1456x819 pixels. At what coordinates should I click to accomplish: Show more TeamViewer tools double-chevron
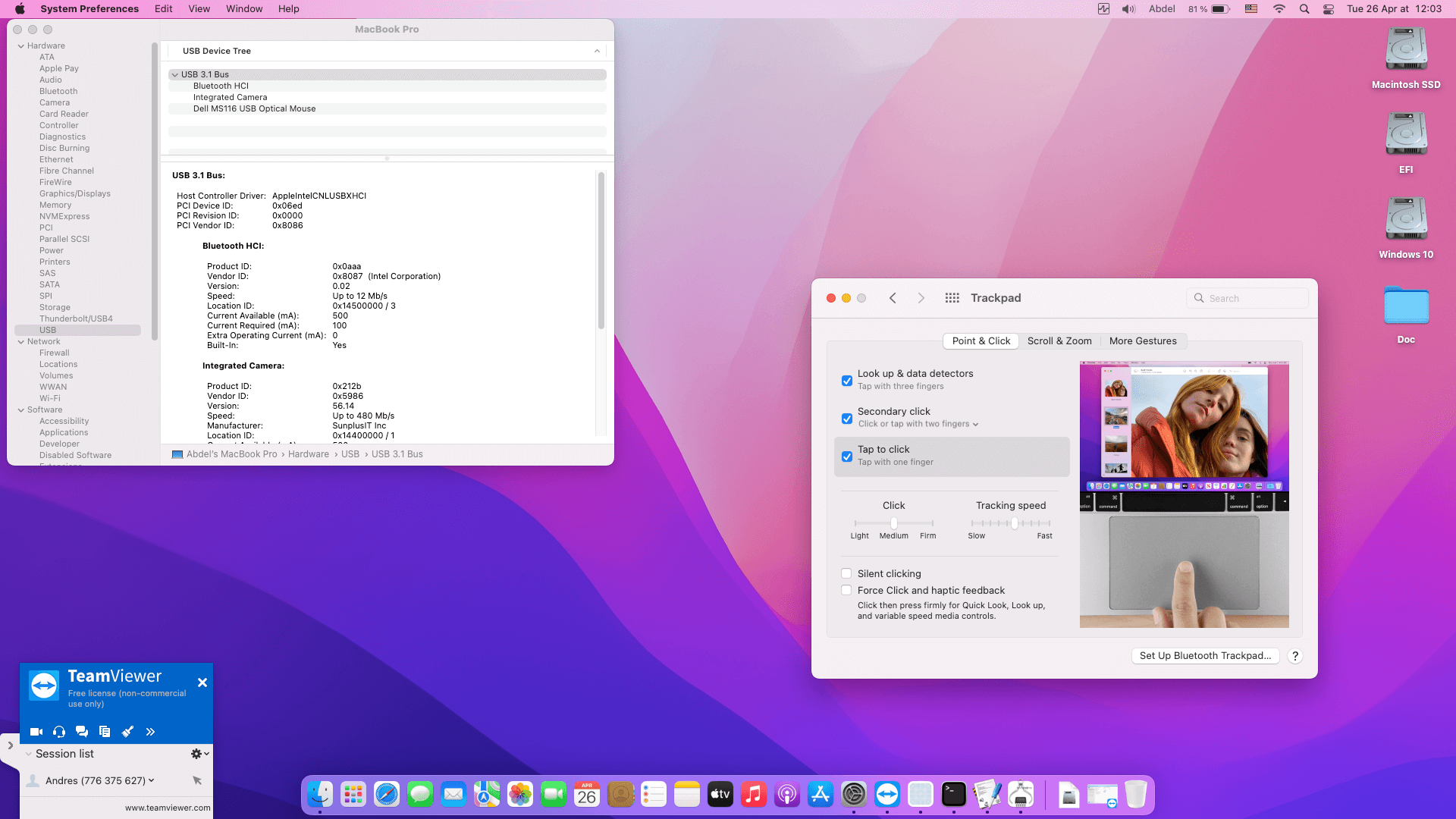tap(150, 732)
